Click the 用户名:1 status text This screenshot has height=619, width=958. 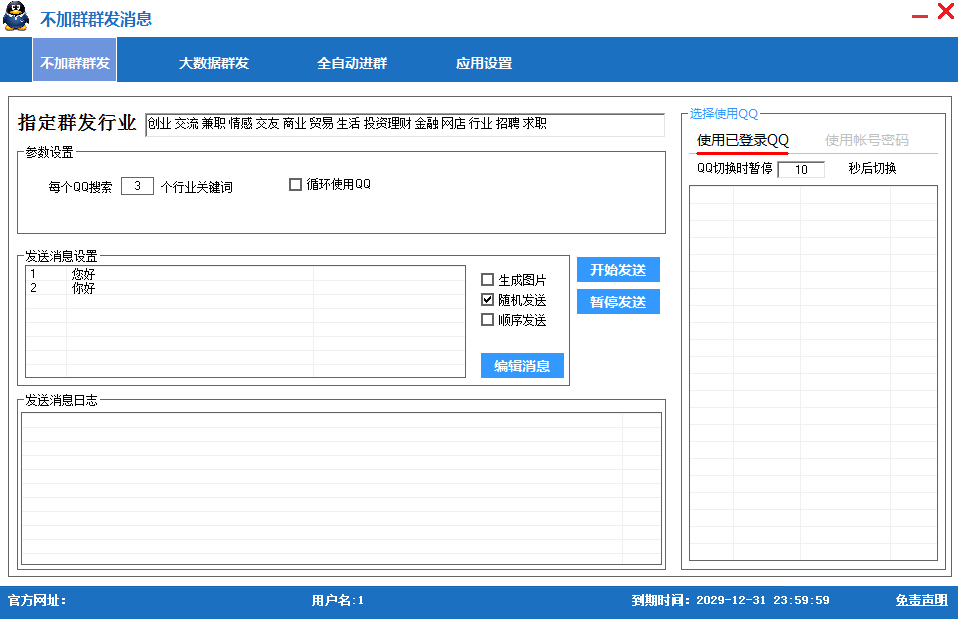click(338, 601)
